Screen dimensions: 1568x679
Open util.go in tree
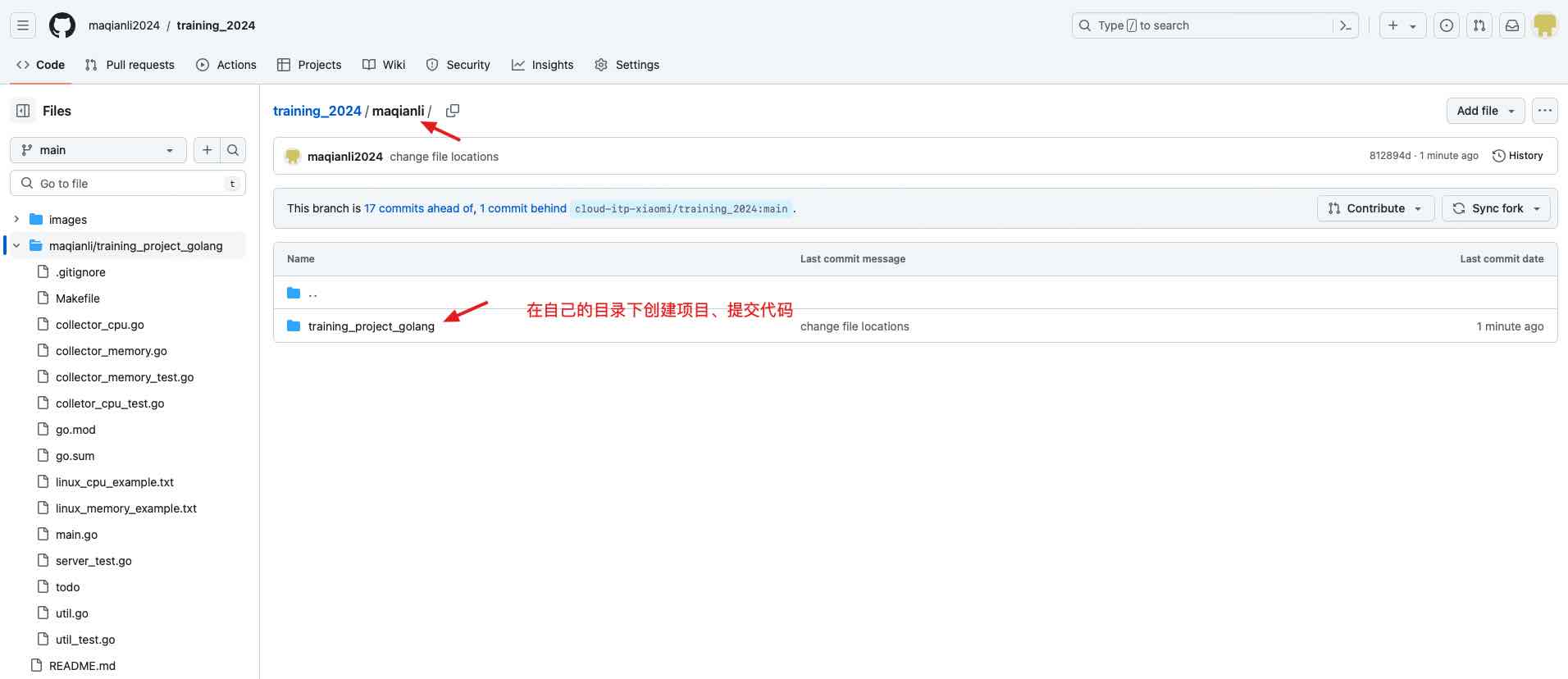(72, 613)
